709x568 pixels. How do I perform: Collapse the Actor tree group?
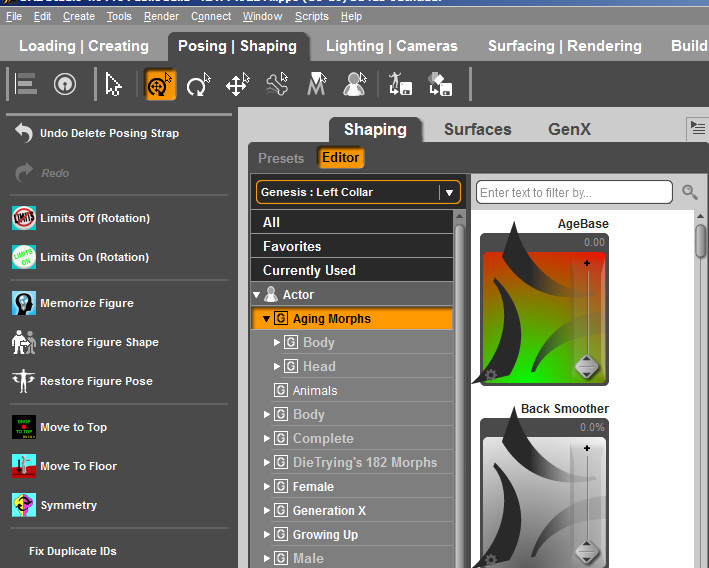256,295
